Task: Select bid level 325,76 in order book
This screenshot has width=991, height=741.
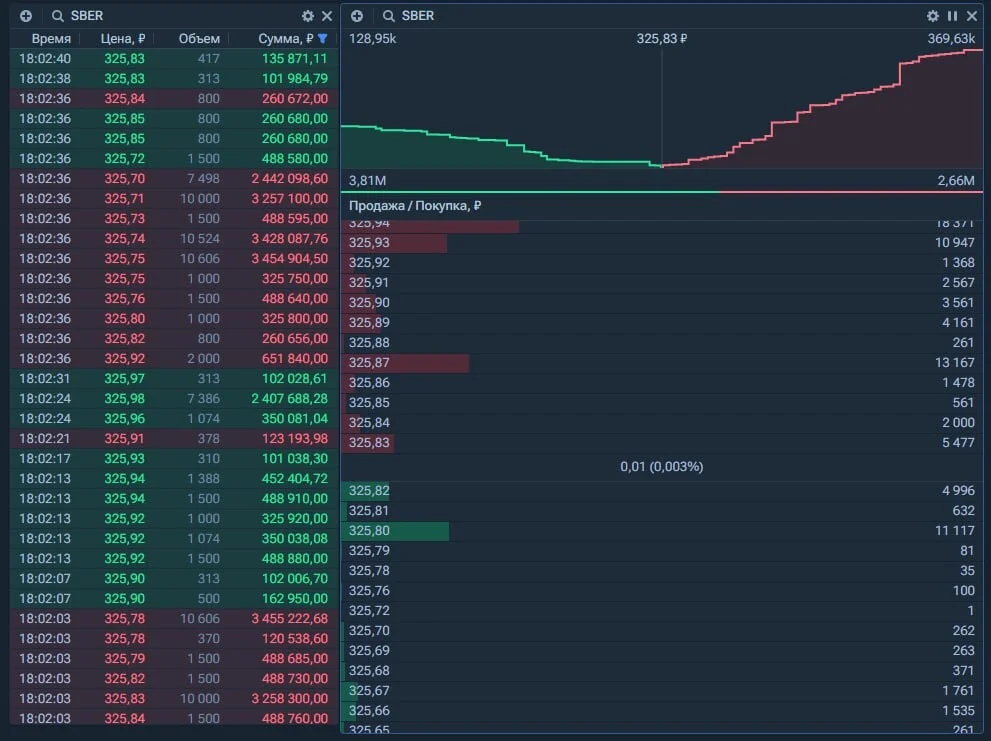Action: coord(662,591)
